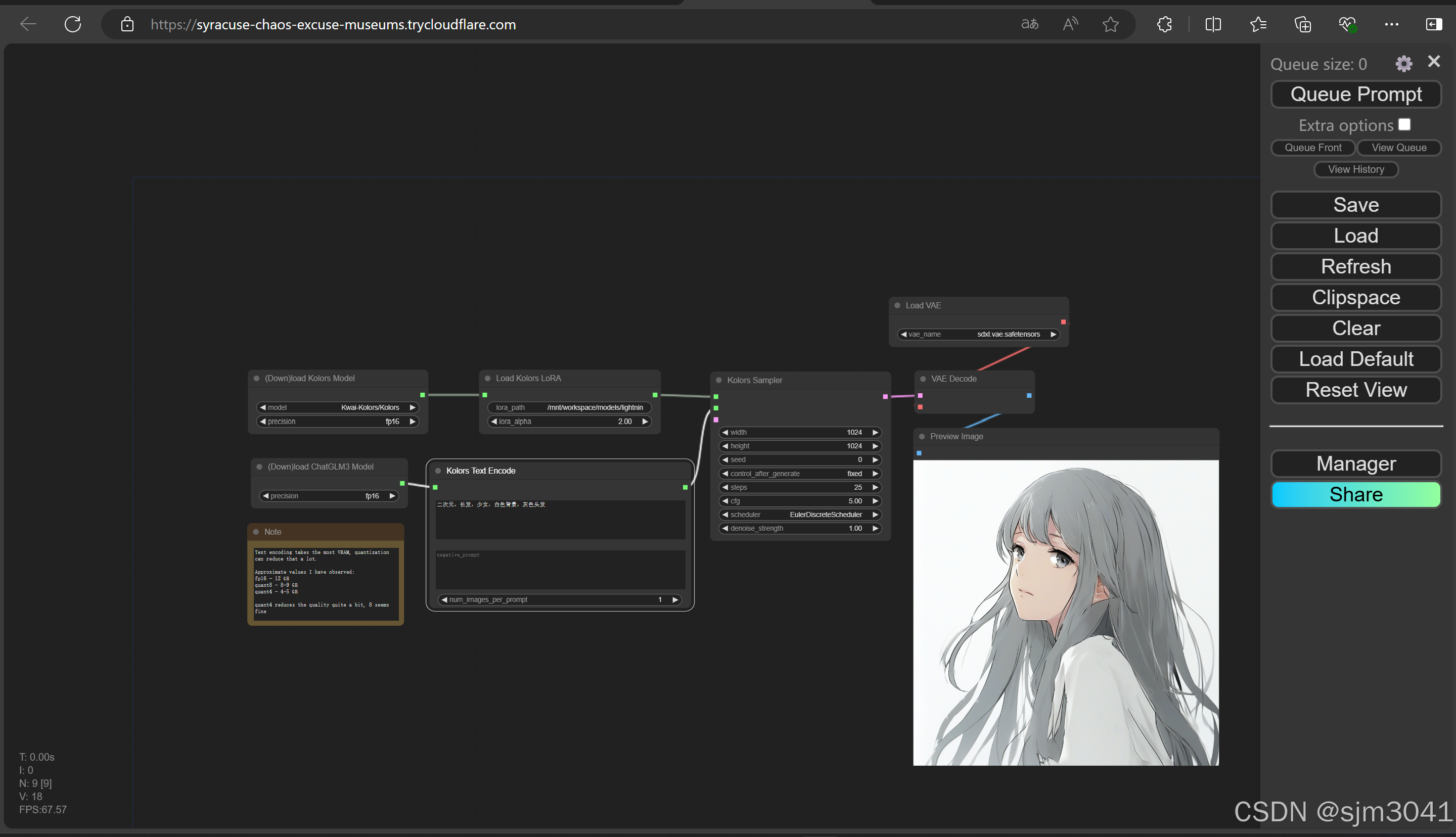Open the browser sidebar icon
The width and height of the screenshot is (1456, 837).
tap(1434, 24)
